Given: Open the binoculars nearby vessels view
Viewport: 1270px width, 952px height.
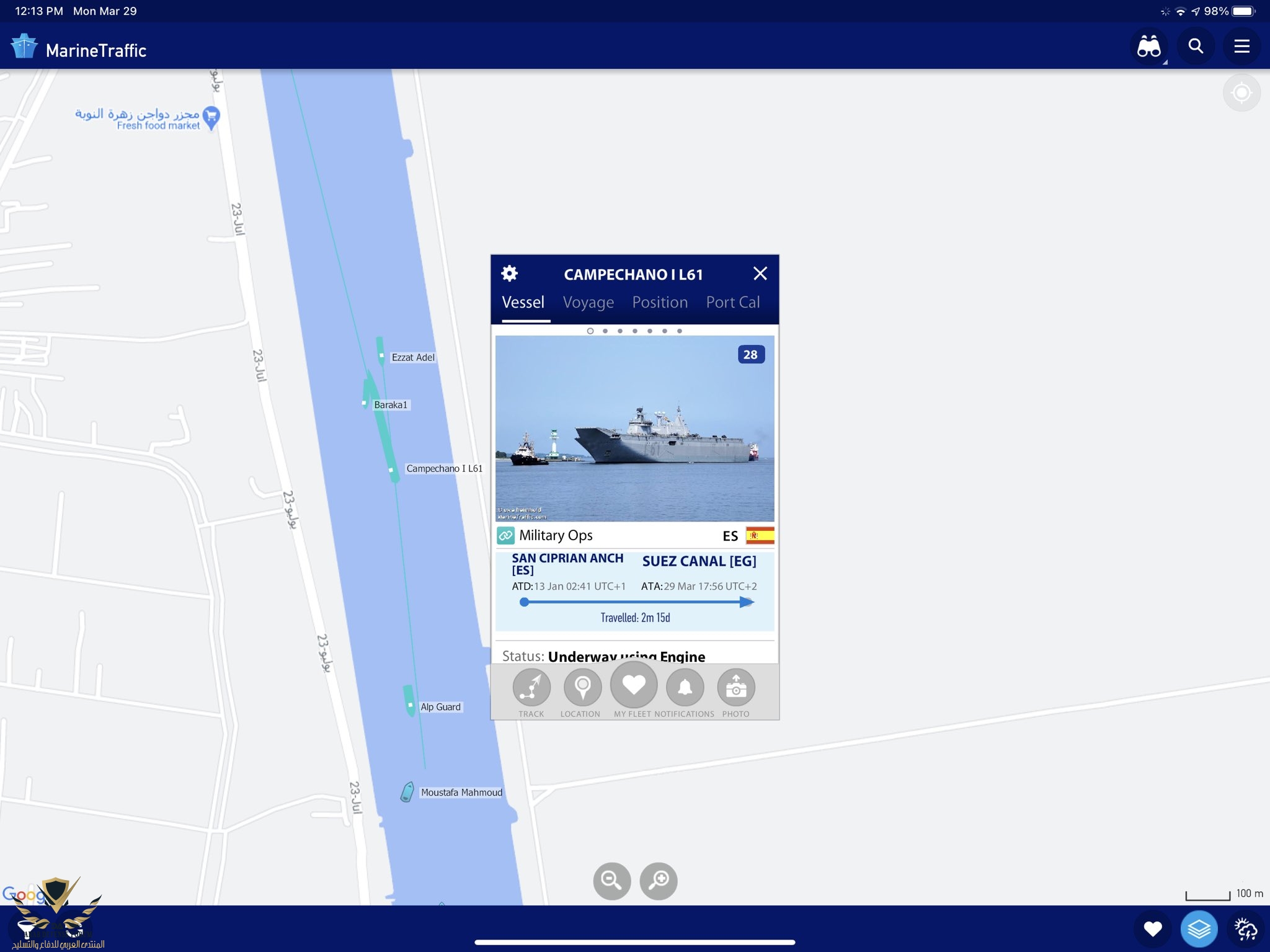Looking at the screenshot, I should click(x=1149, y=47).
